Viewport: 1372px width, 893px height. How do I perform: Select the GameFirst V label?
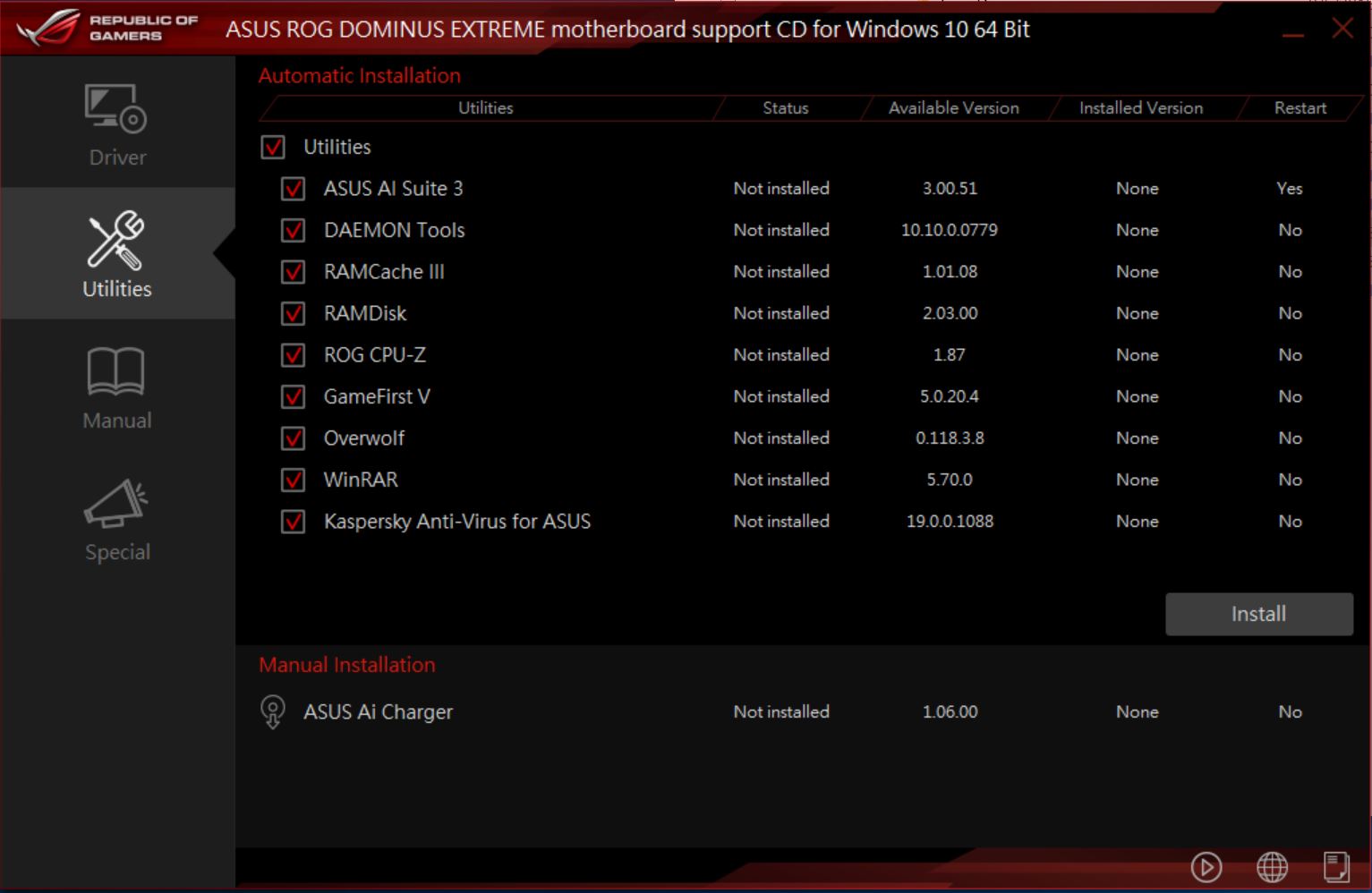click(x=377, y=396)
